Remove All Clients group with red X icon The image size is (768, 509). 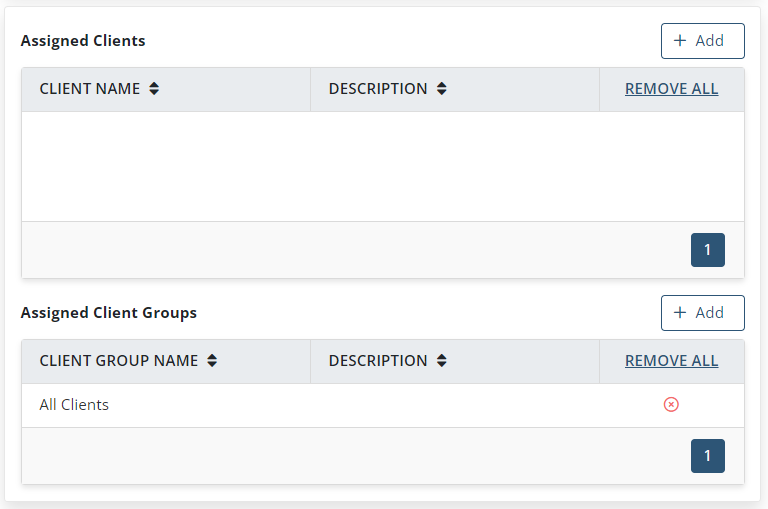click(671, 405)
